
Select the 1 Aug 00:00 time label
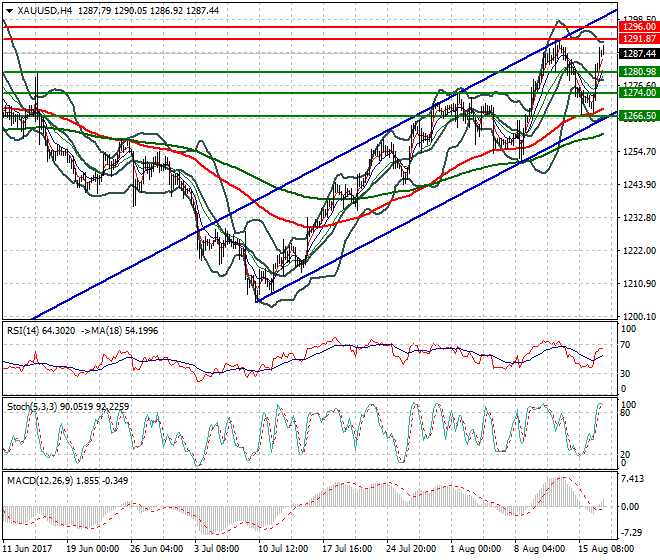click(x=475, y=549)
